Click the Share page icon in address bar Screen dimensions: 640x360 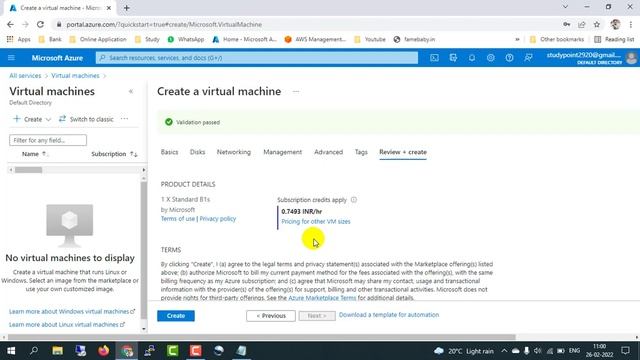point(582,24)
